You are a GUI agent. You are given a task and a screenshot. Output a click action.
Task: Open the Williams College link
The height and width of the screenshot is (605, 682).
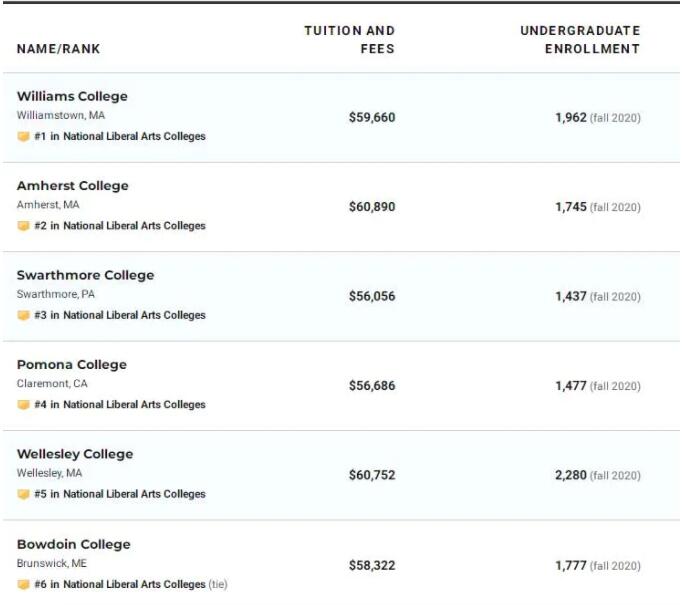coord(72,97)
